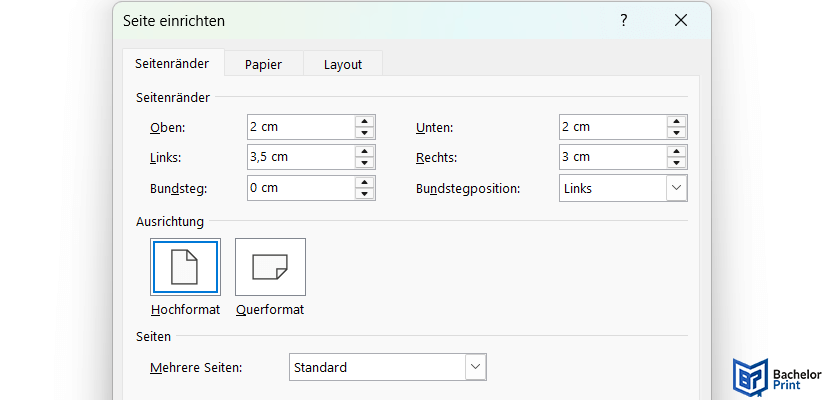This screenshot has height=400, width=825.
Task: Expand the Mehrere Seiten dropdown
Action: point(476,367)
